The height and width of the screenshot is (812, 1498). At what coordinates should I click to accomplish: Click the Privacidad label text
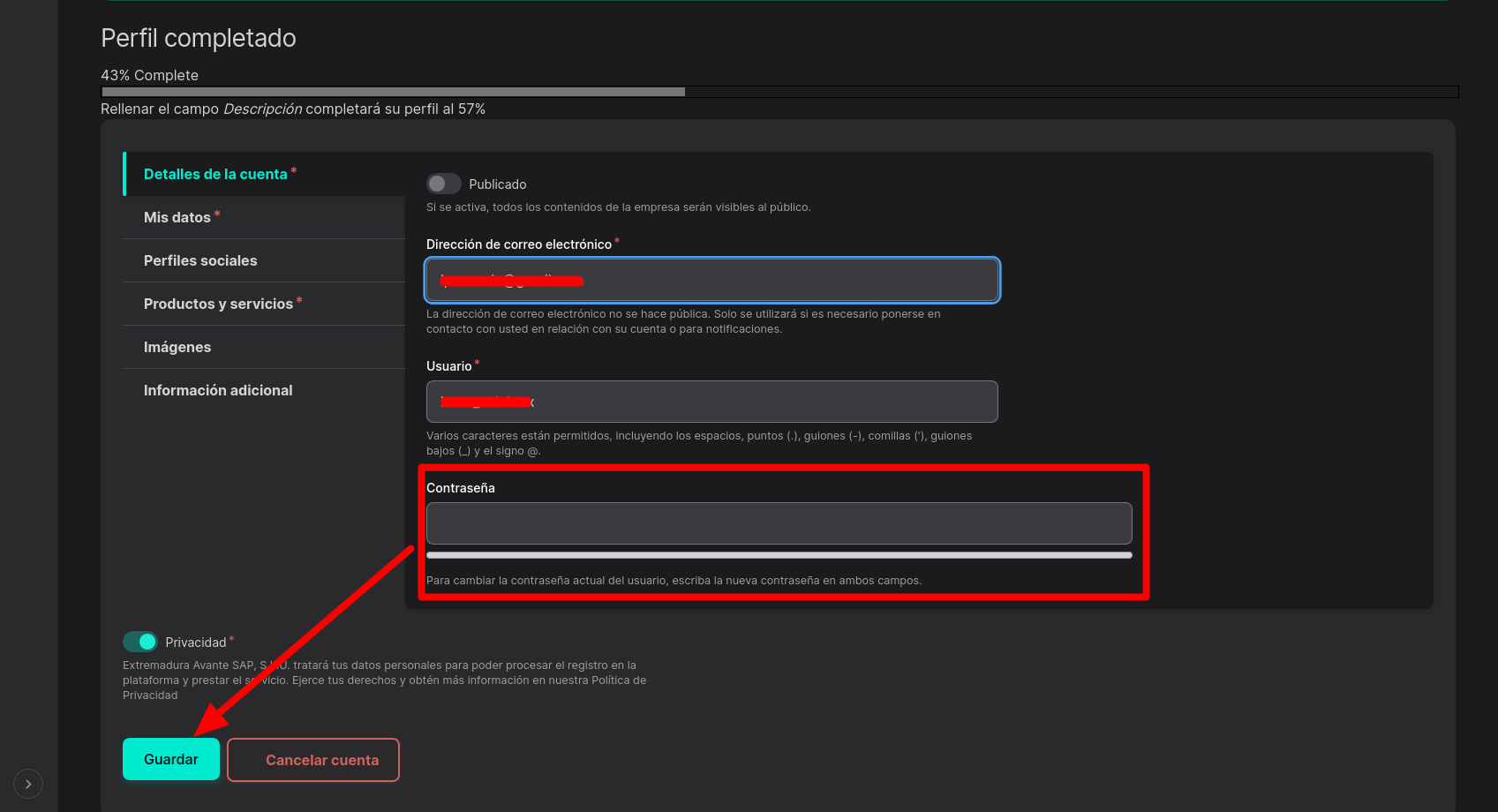(x=195, y=643)
